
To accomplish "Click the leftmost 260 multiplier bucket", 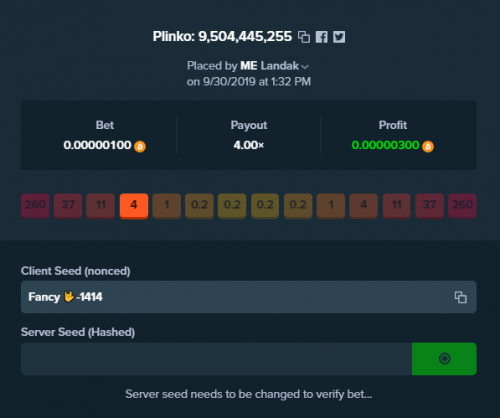I will tap(35, 206).
